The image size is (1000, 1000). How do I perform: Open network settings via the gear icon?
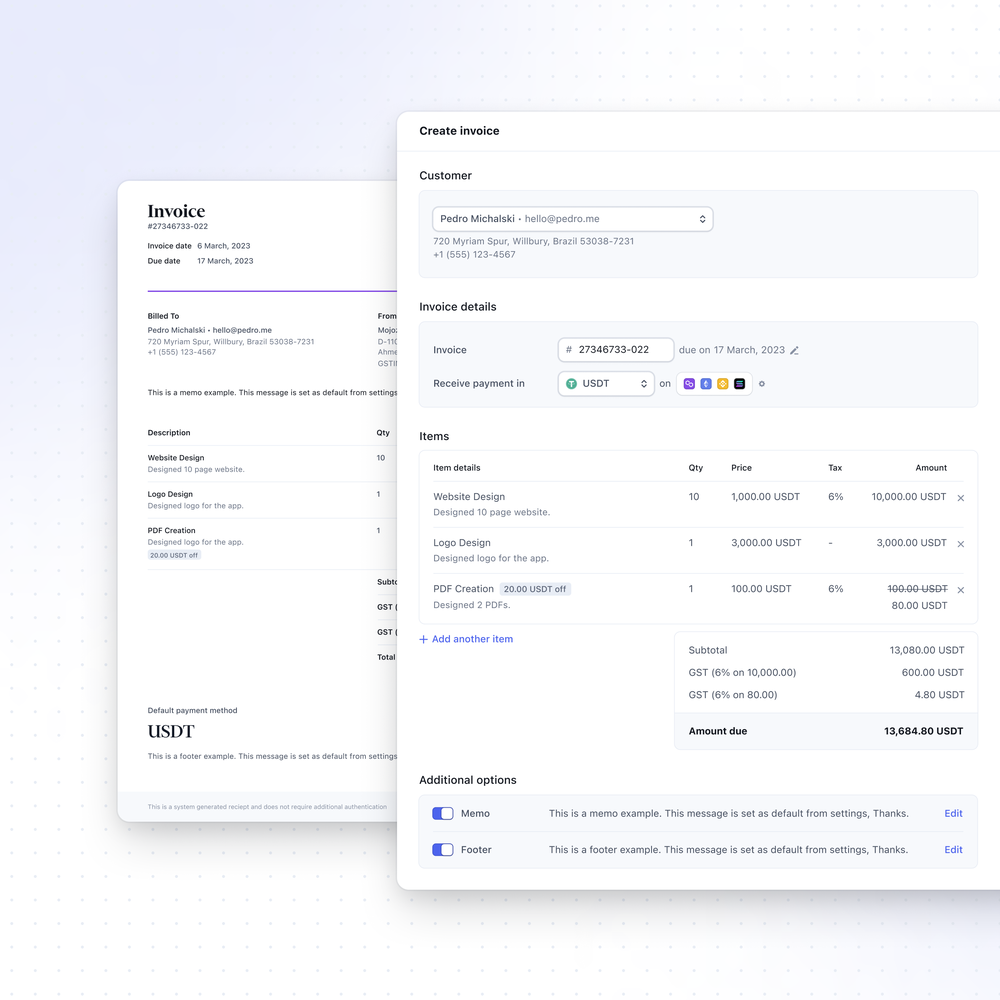[x=762, y=383]
